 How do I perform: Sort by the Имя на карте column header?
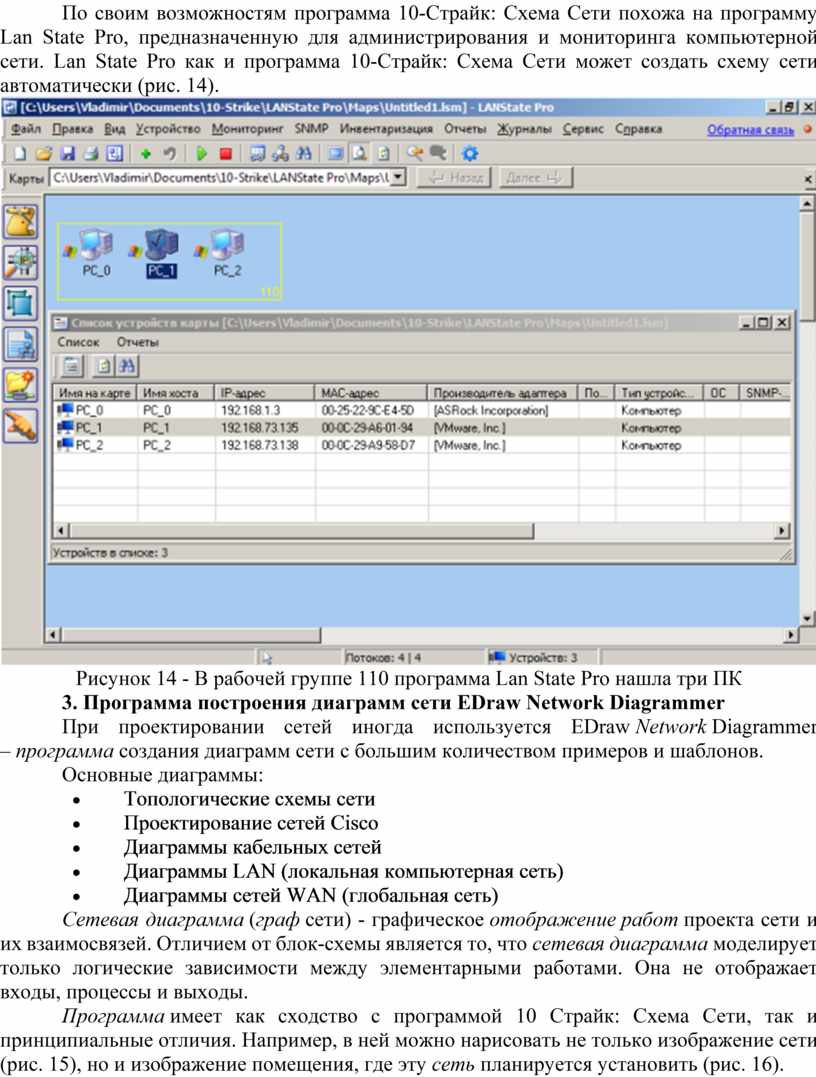click(x=95, y=393)
